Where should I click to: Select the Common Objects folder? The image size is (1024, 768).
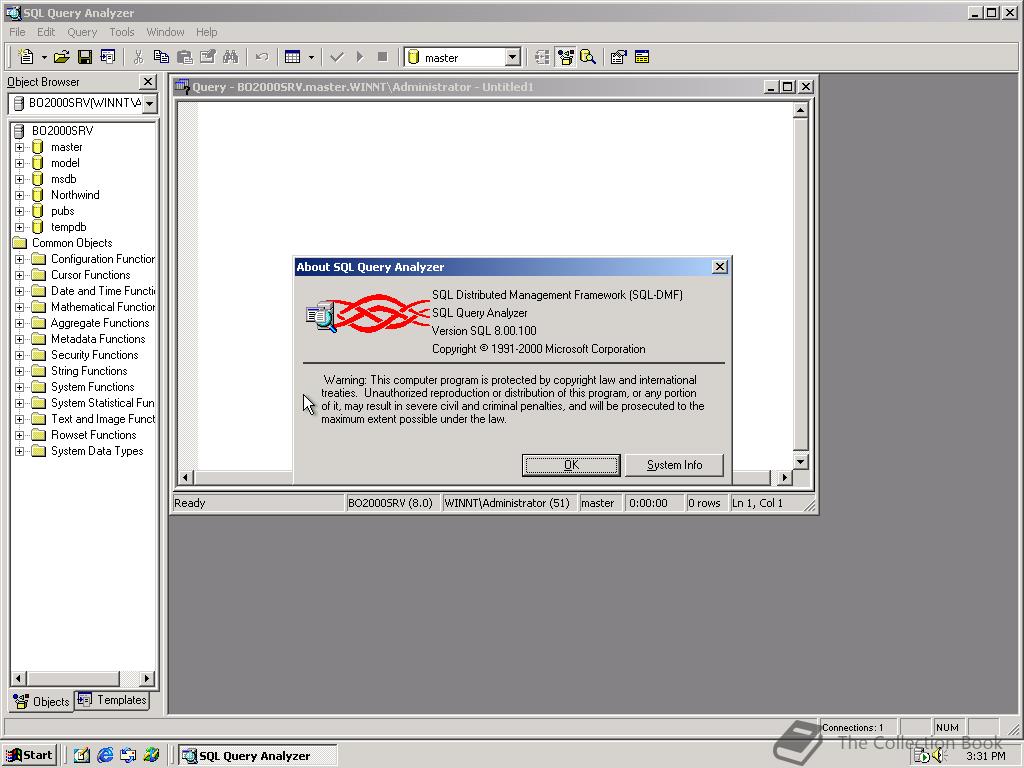72,243
